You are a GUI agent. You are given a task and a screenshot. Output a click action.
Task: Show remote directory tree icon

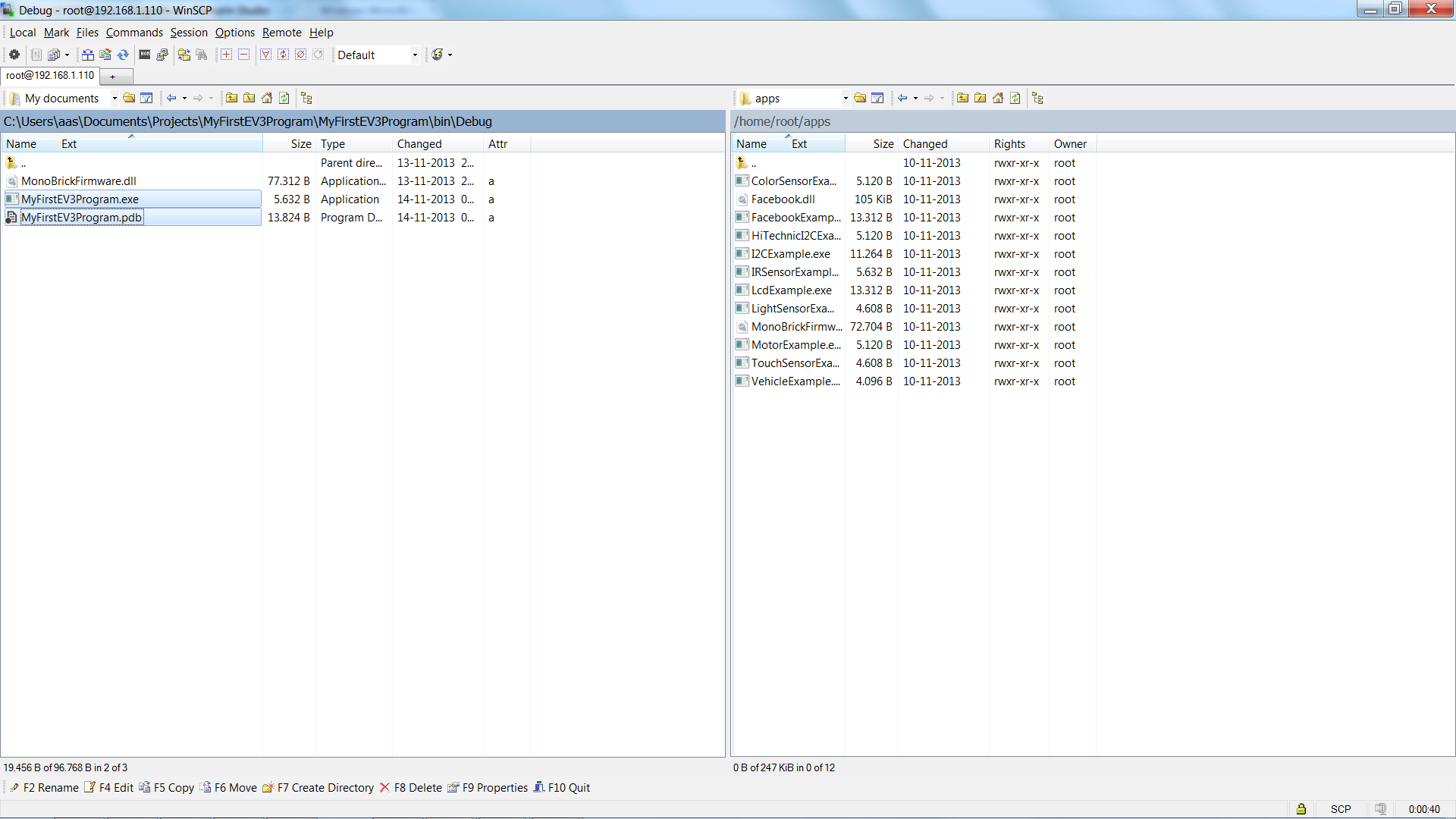1037,98
